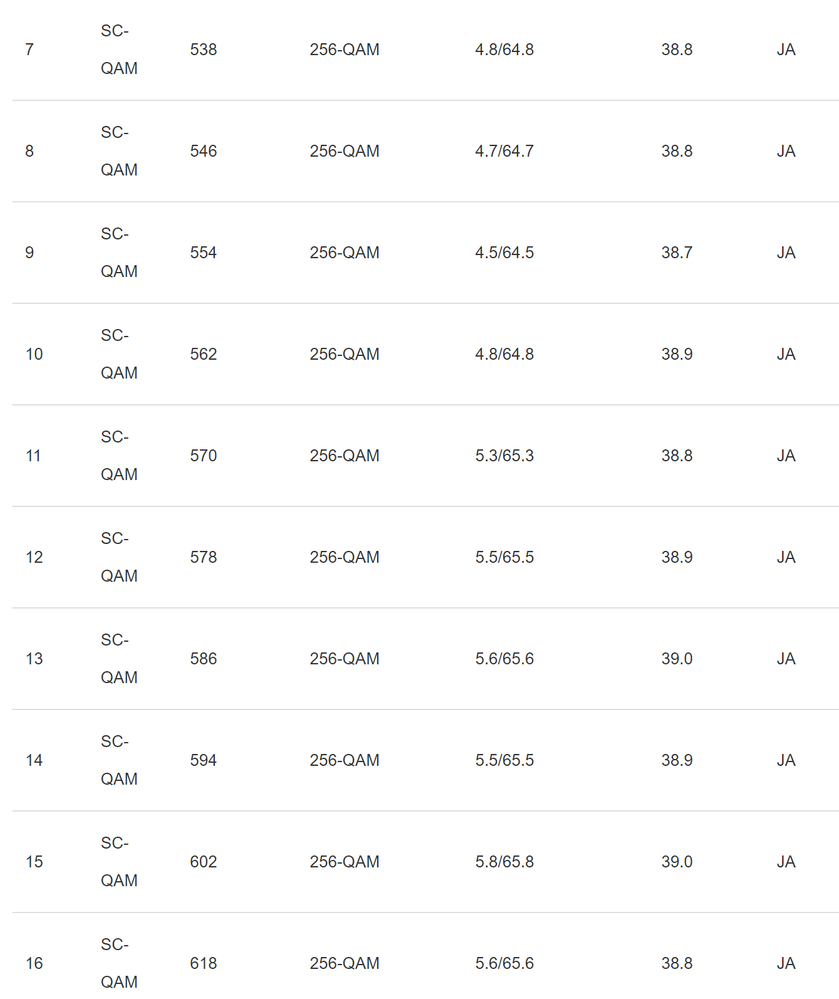
Task: Click frequency value 586
Action: pyautogui.click(x=203, y=658)
